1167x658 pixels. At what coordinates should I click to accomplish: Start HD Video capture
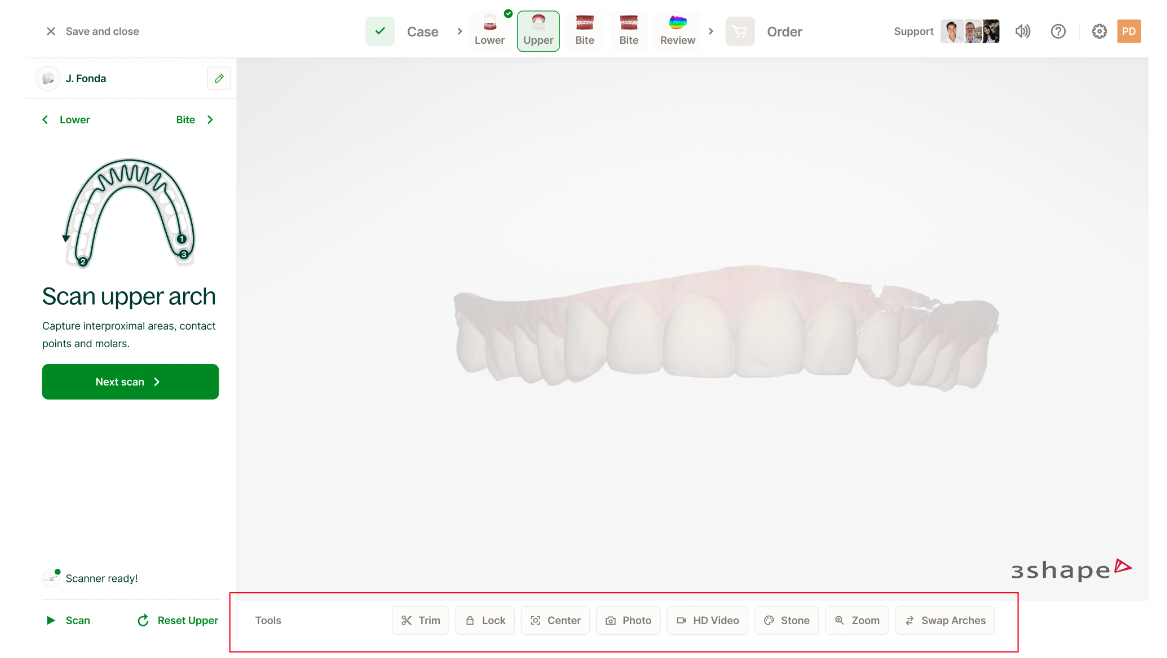tap(707, 620)
